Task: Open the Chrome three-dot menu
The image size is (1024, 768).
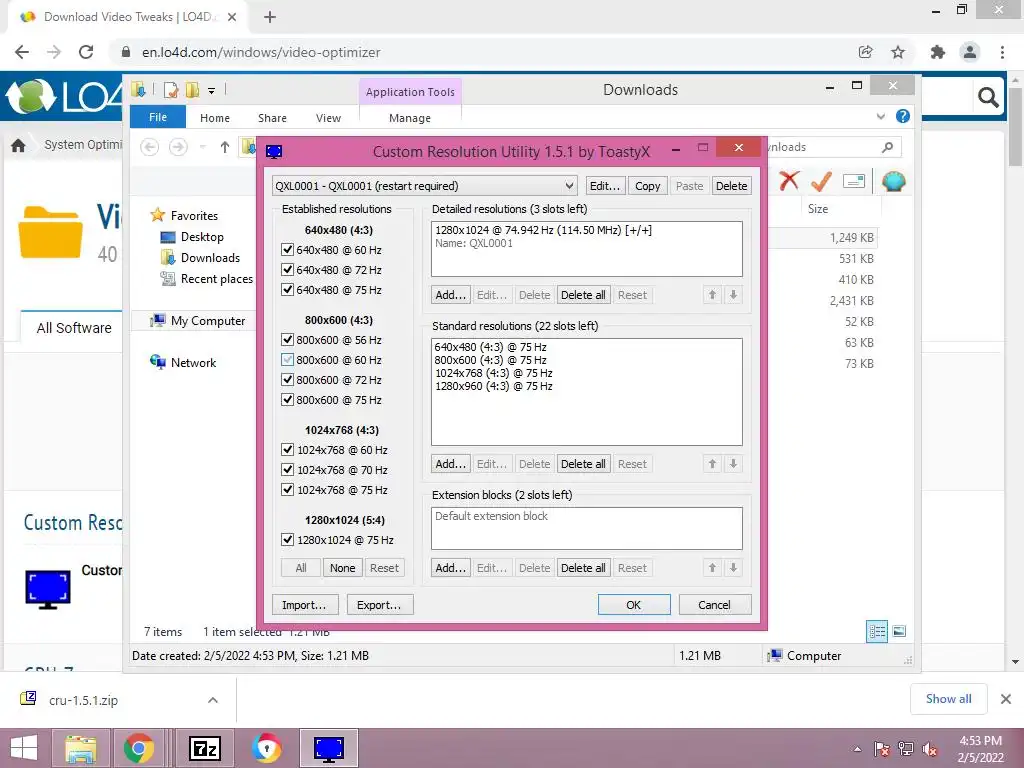Action: pyautogui.click(x=1002, y=52)
